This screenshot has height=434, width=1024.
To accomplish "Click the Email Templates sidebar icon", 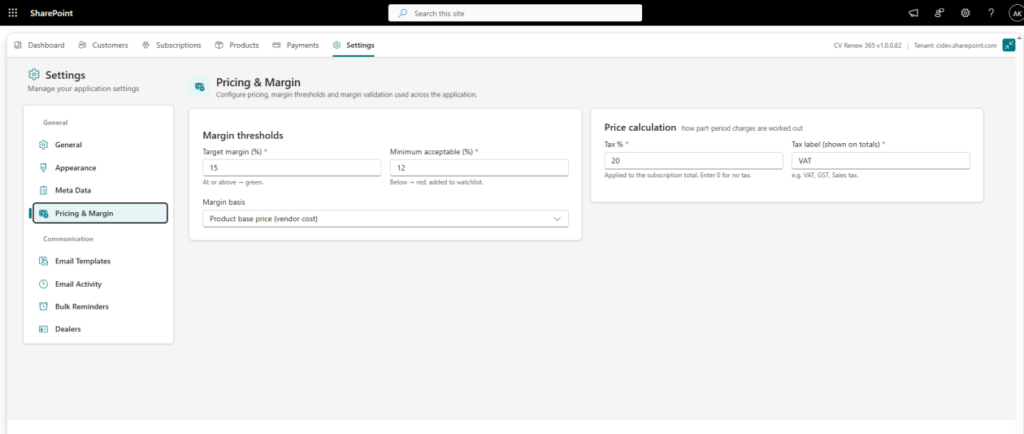I will pyautogui.click(x=43, y=261).
